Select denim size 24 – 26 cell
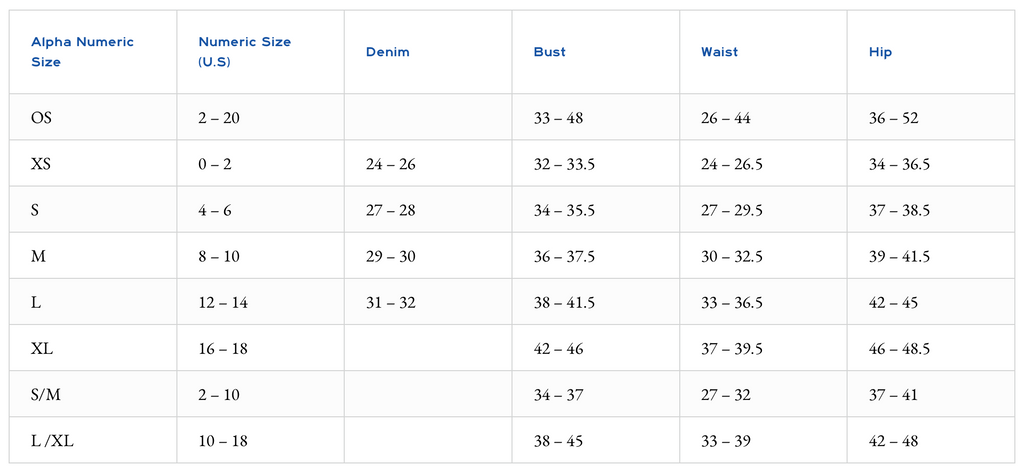Viewport: 1024px width, 474px height. tap(391, 164)
